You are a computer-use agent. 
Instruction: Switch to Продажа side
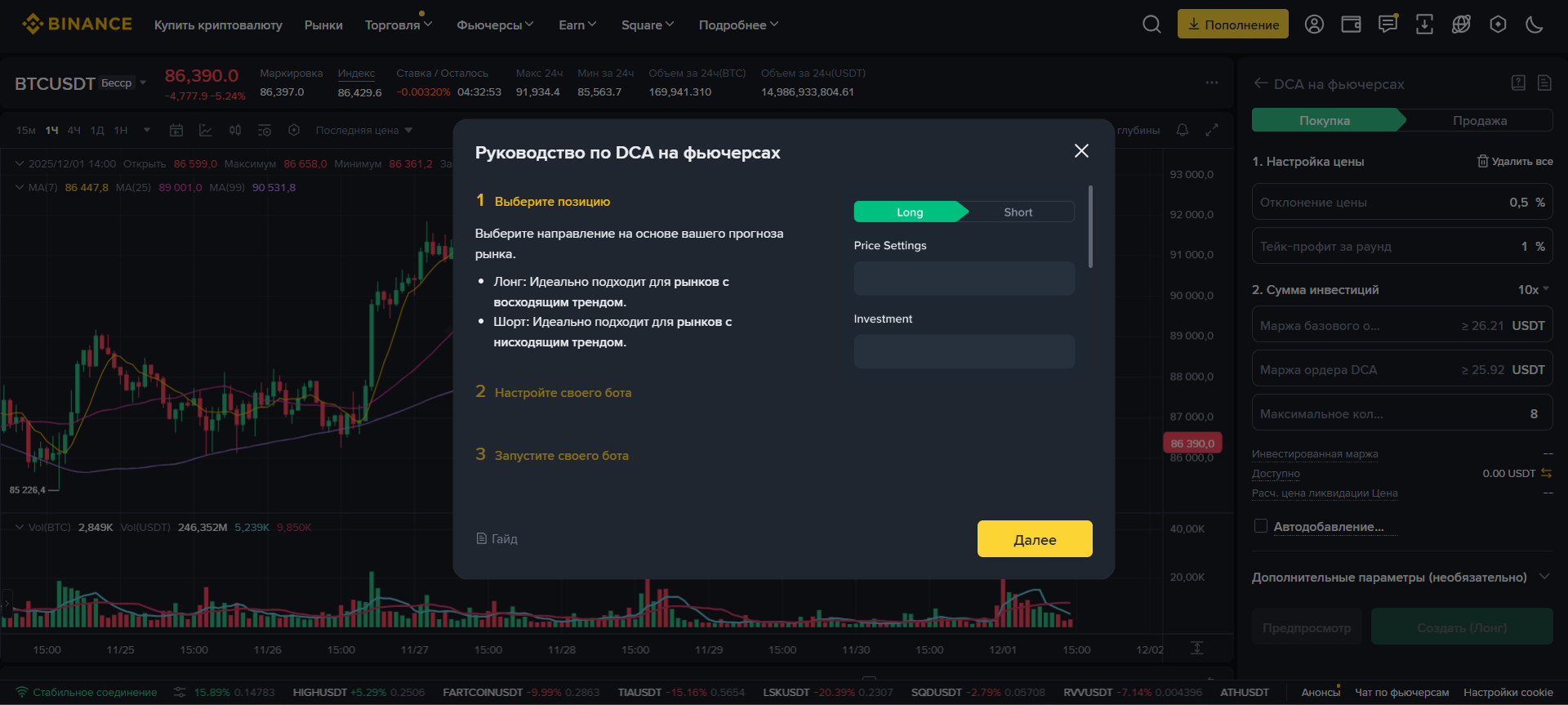tap(1479, 121)
